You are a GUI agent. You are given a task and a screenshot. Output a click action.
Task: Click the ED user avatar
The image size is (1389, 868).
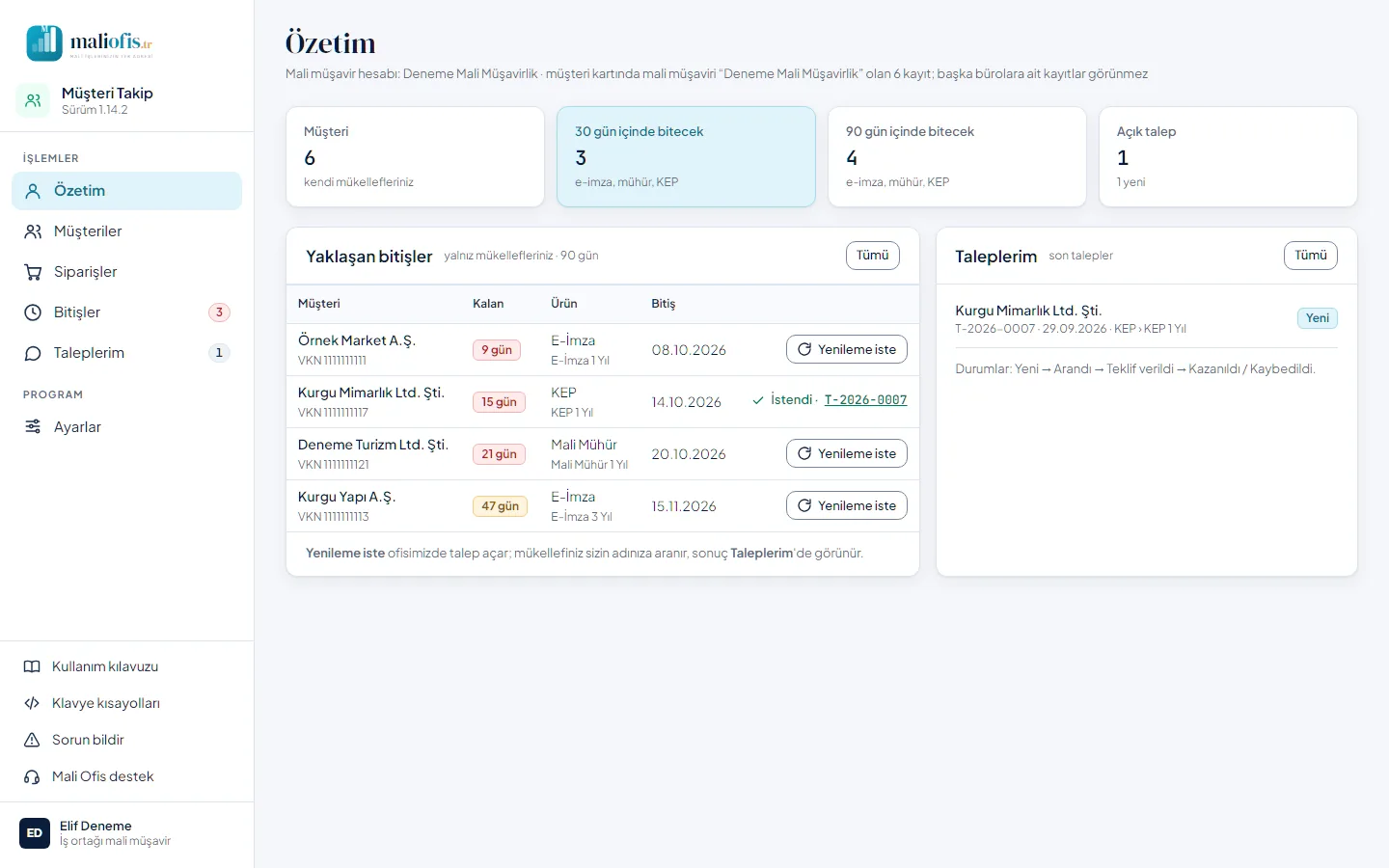[x=35, y=833]
